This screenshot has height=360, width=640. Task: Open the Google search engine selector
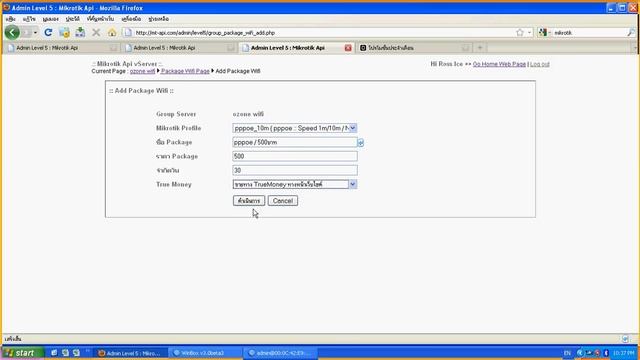click(544, 32)
